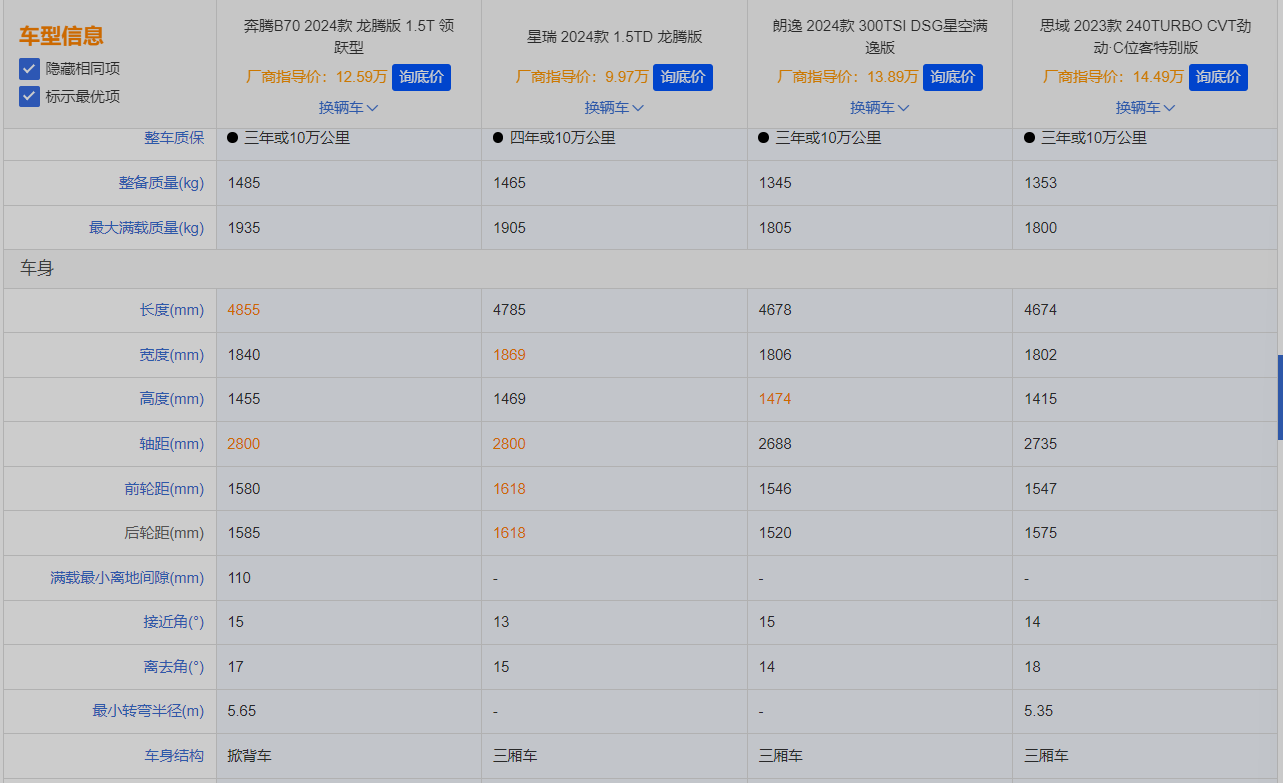Click the 1345 curb weight value

pyautogui.click(x=775, y=183)
